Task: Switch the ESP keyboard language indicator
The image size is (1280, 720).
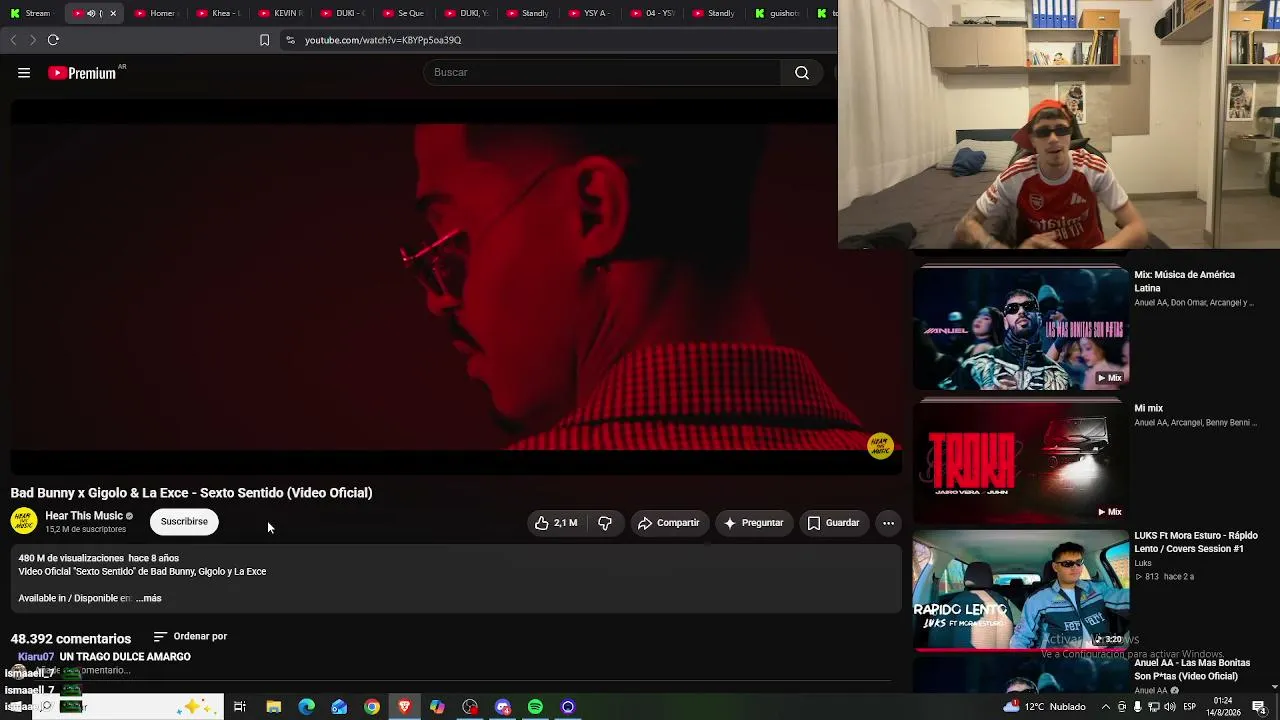Action: click(x=1191, y=707)
